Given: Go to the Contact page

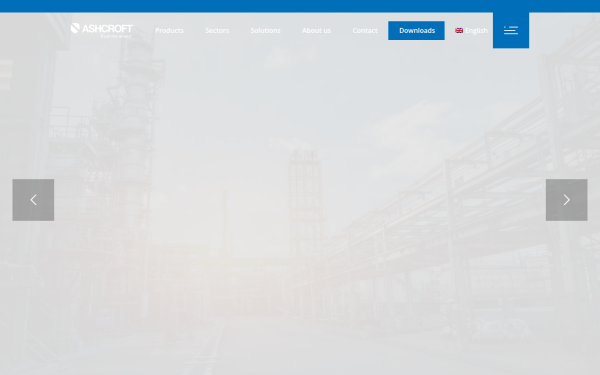Looking at the screenshot, I should tap(365, 31).
